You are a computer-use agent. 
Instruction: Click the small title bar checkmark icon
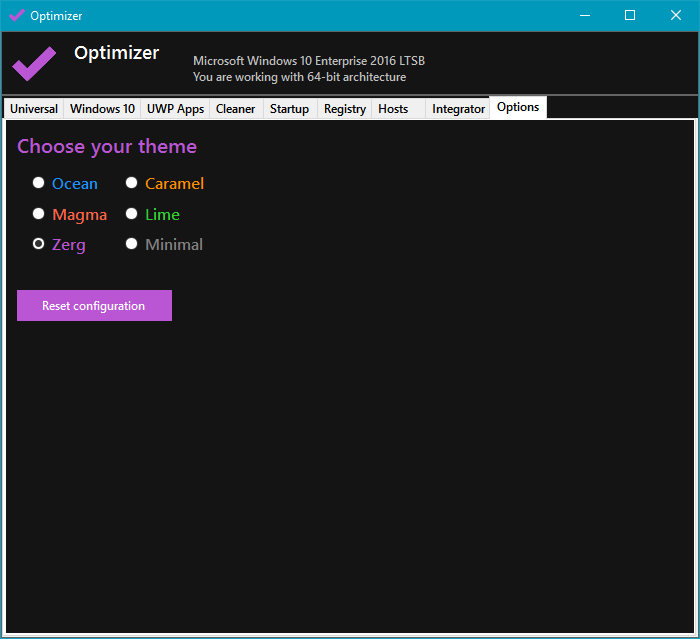point(17,15)
